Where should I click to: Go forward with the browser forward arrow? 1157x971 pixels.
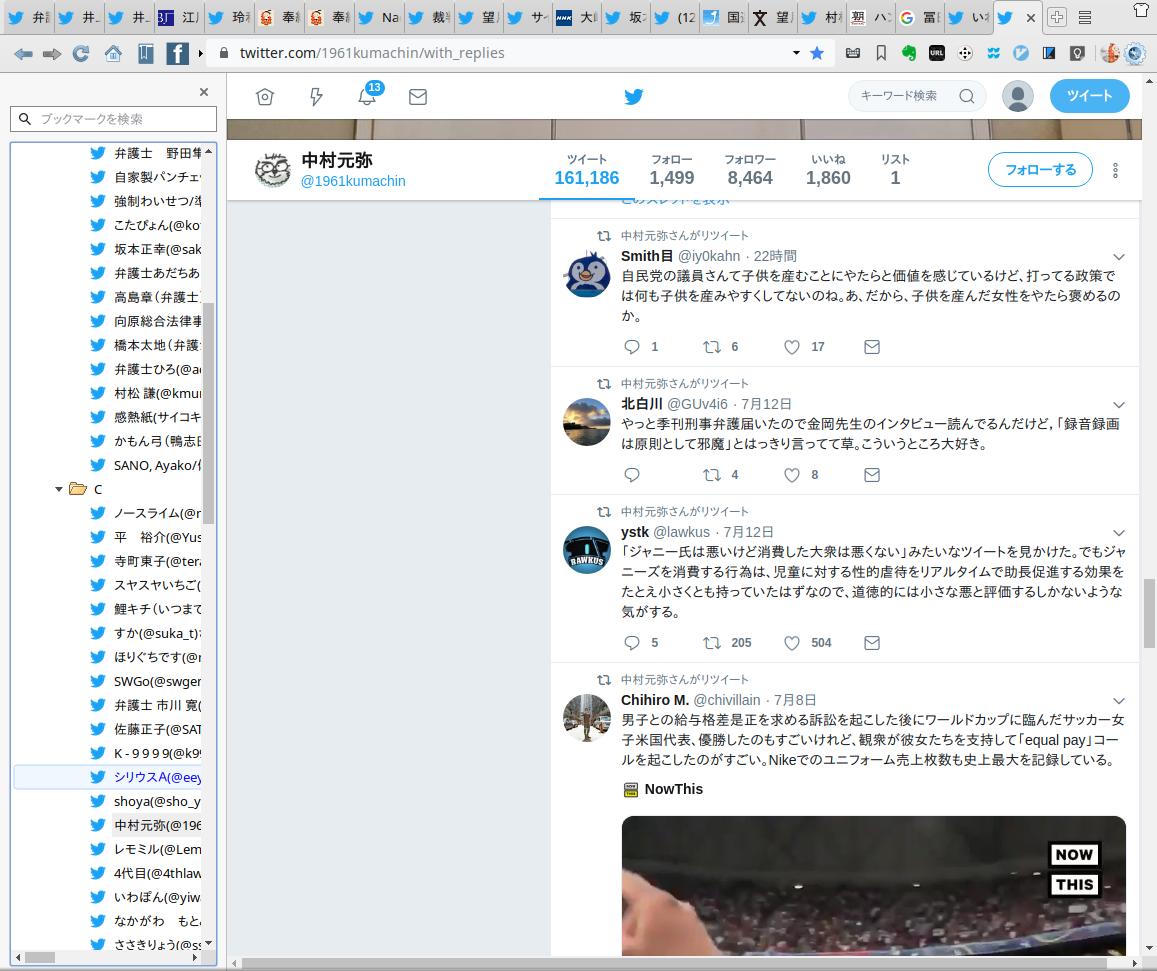[52, 53]
